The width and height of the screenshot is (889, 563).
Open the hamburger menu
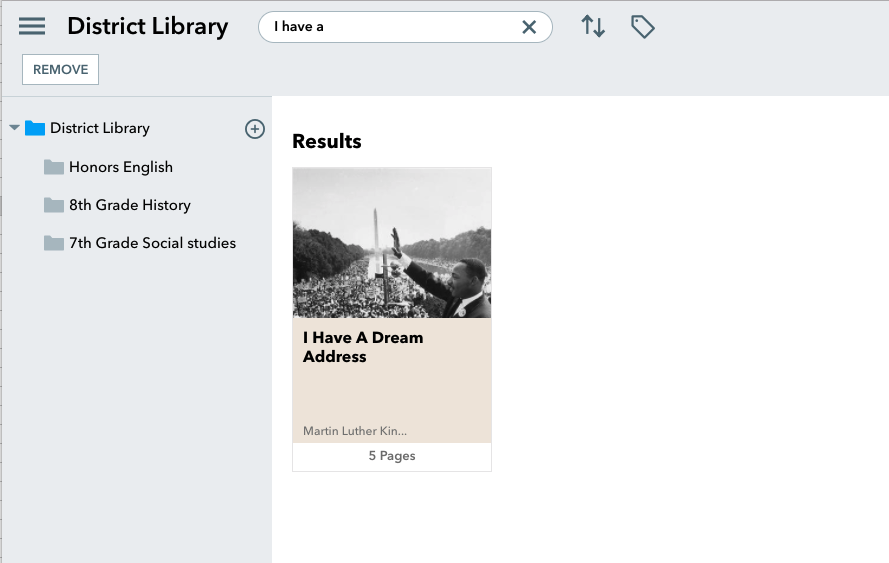pyautogui.click(x=32, y=26)
